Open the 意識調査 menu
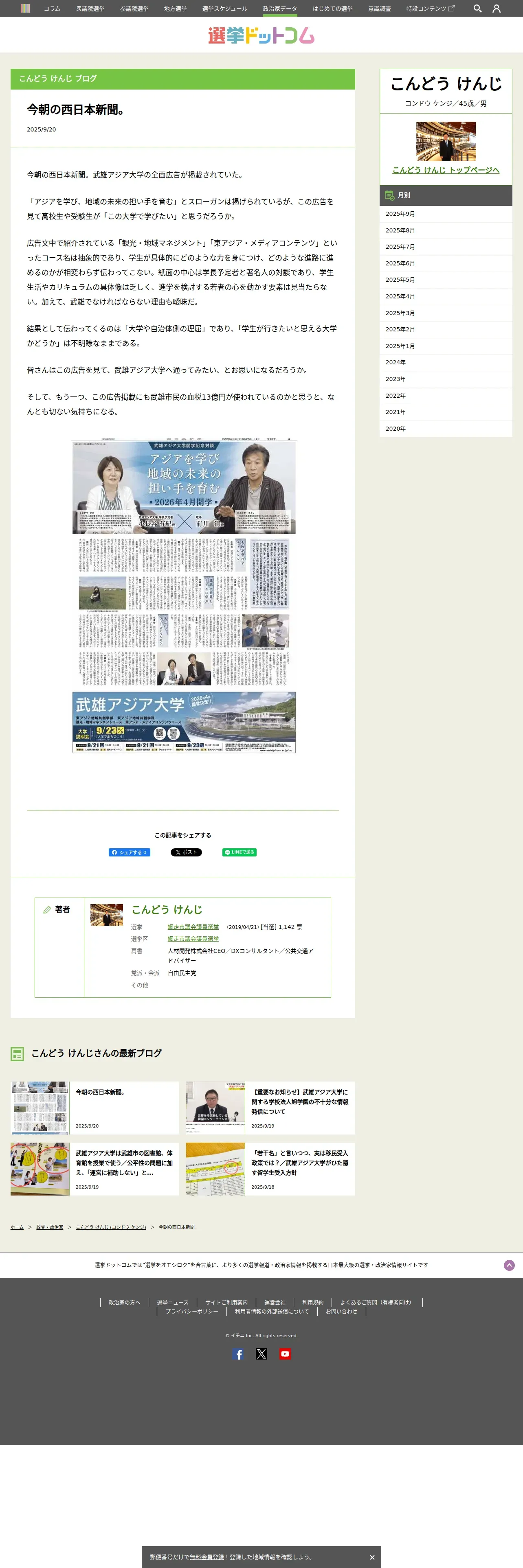 [379, 9]
